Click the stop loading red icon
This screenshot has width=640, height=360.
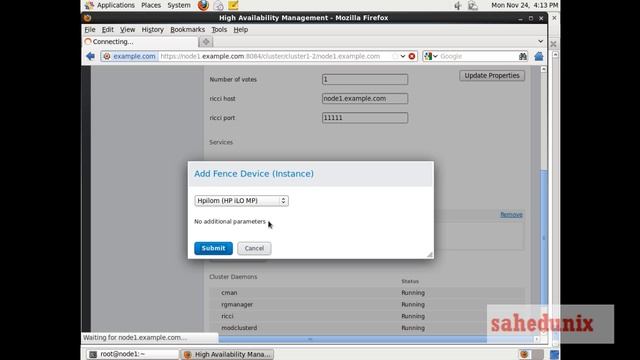click(x=412, y=56)
